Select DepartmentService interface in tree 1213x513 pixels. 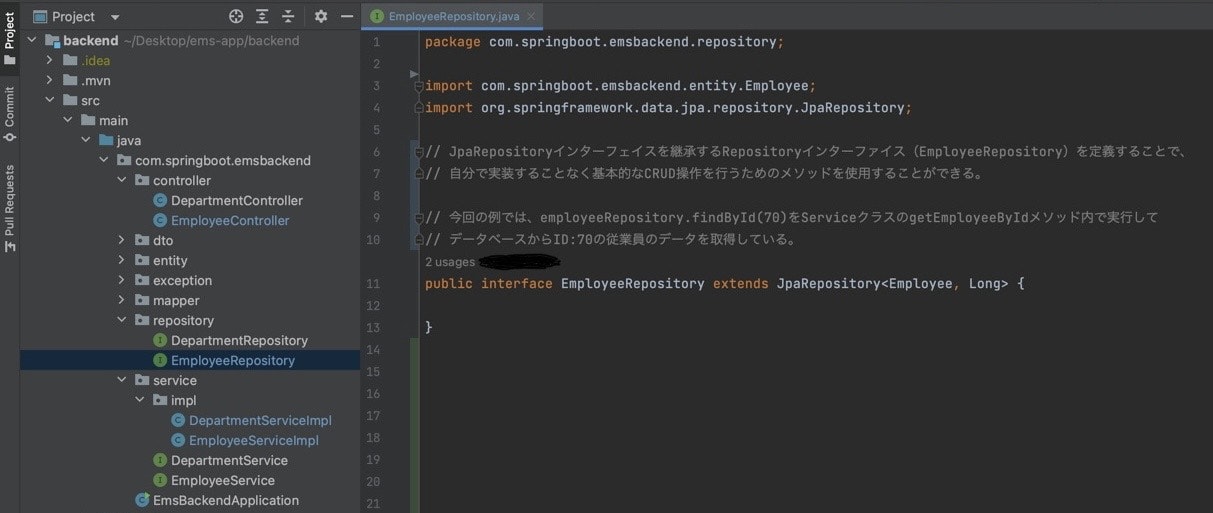pyautogui.click(x=229, y=460)
